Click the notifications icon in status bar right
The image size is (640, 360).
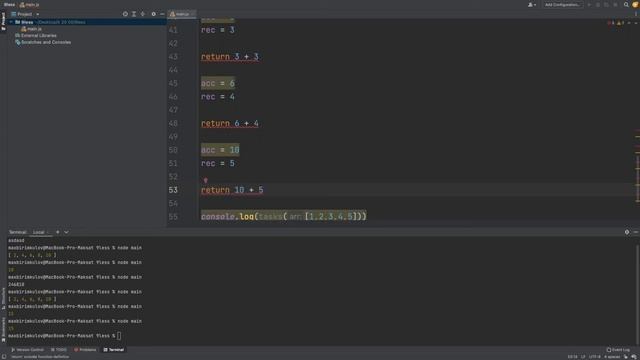click(x=634, y=356)
